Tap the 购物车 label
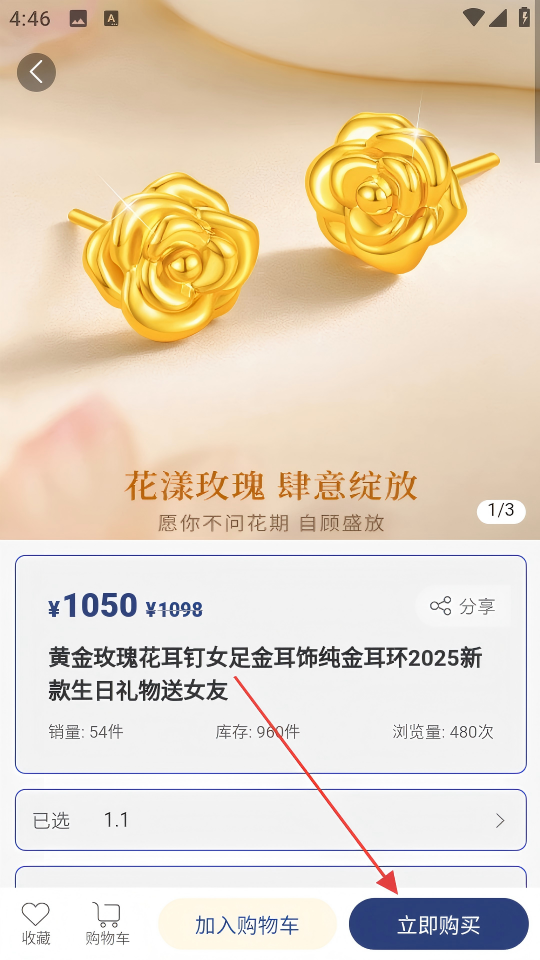This screenshot has height=960, width=540. coord(107,938)
